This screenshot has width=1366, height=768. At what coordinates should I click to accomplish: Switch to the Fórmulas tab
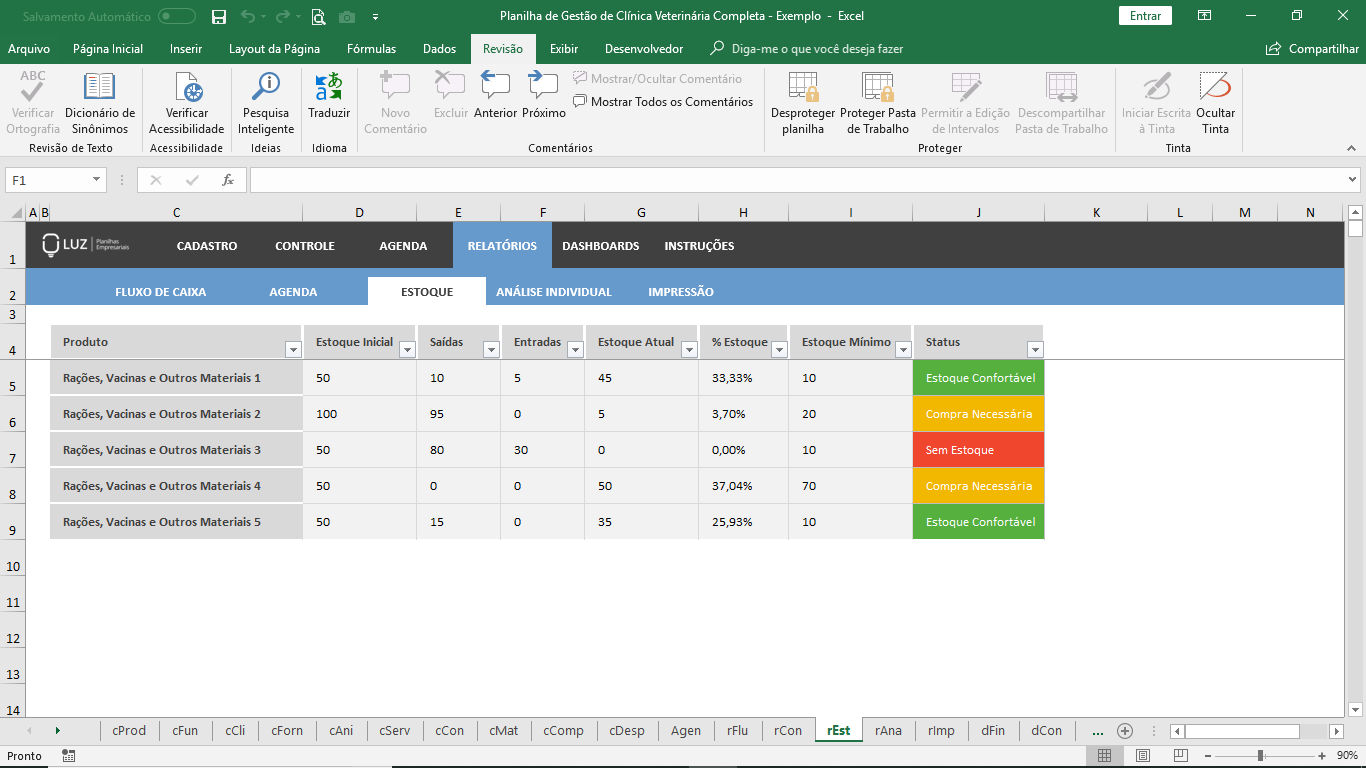[x=371, y=49]
